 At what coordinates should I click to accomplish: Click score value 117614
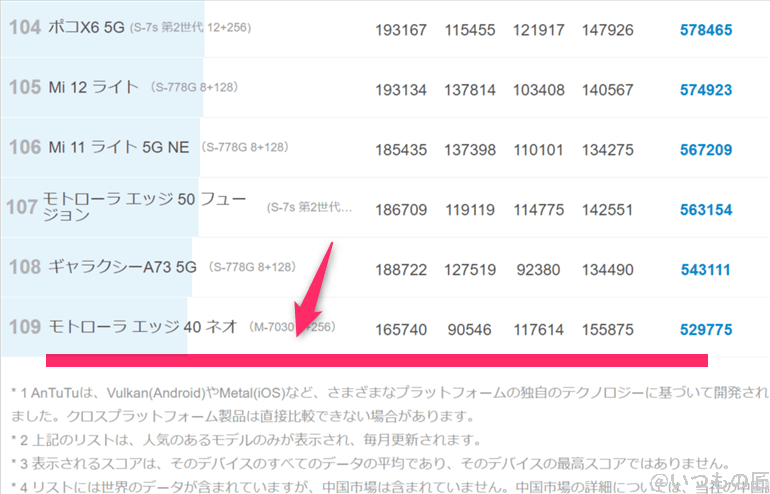(538, 330)
